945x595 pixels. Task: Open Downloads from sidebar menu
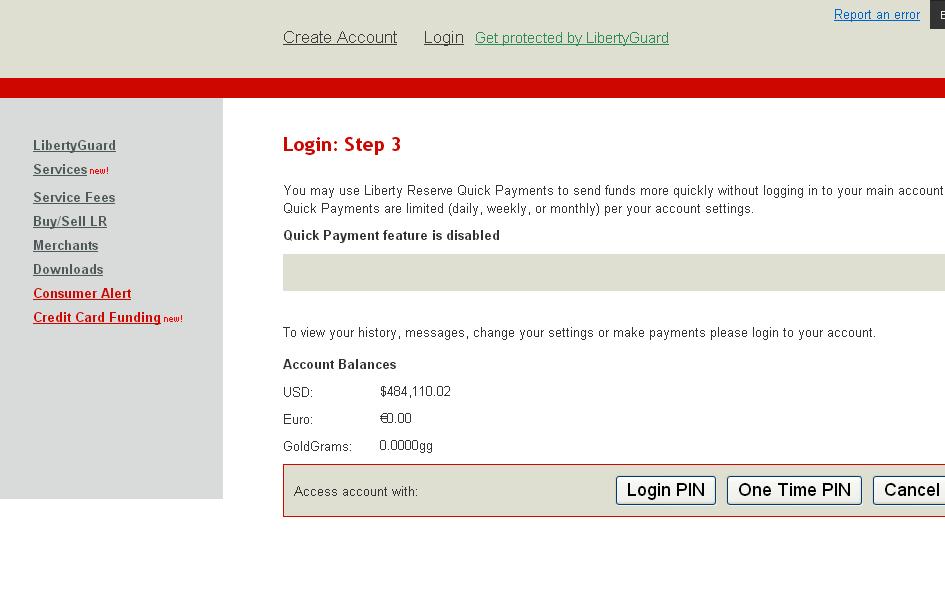68,269
